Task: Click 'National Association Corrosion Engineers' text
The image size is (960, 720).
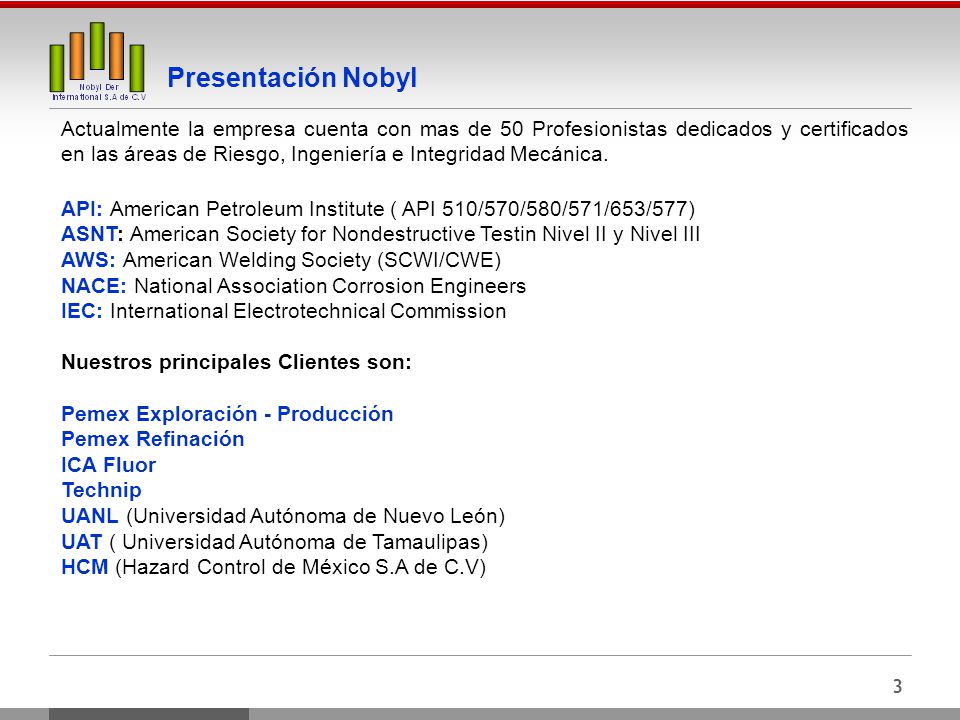Action: [330, 286]
